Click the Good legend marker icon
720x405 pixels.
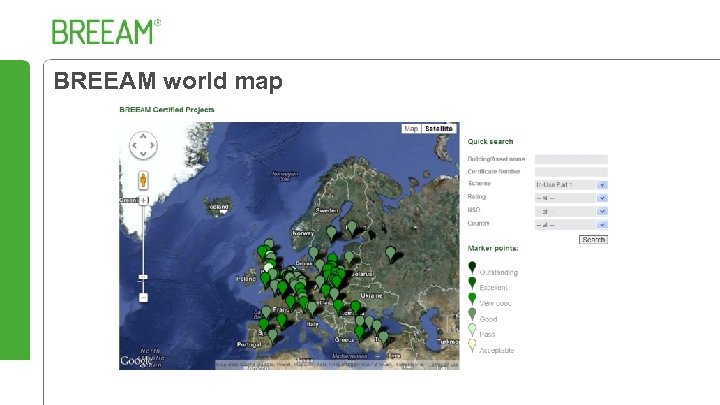(472, 315)
